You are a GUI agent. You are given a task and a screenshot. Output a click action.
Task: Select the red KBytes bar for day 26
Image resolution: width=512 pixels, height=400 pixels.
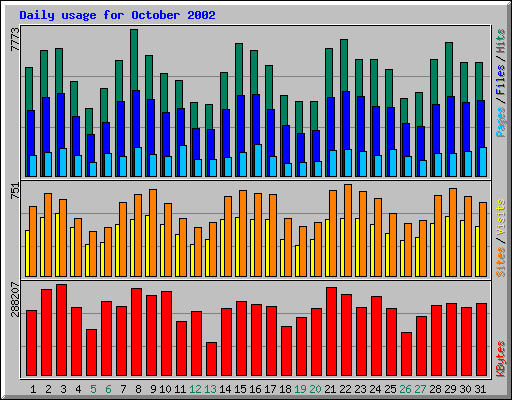coord(407,354)
